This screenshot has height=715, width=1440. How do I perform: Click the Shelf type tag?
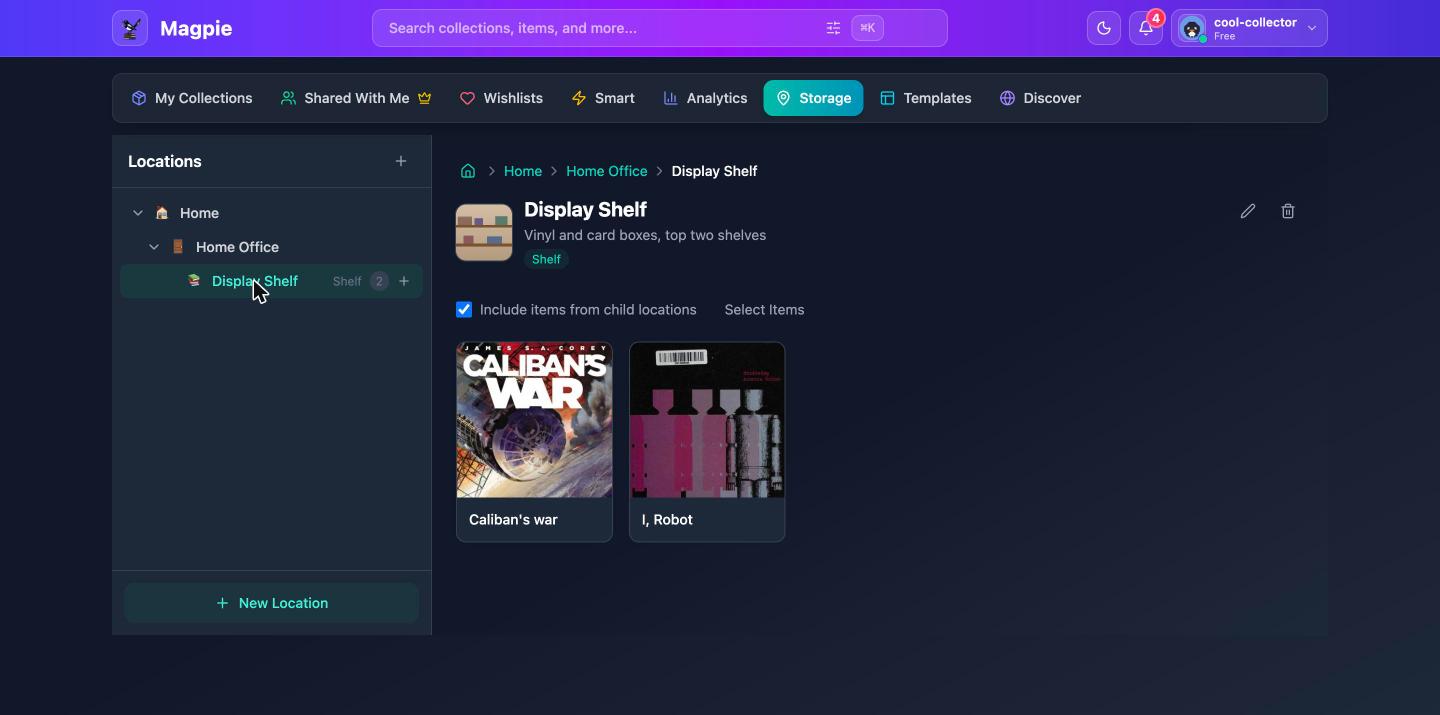click(546, 259)
